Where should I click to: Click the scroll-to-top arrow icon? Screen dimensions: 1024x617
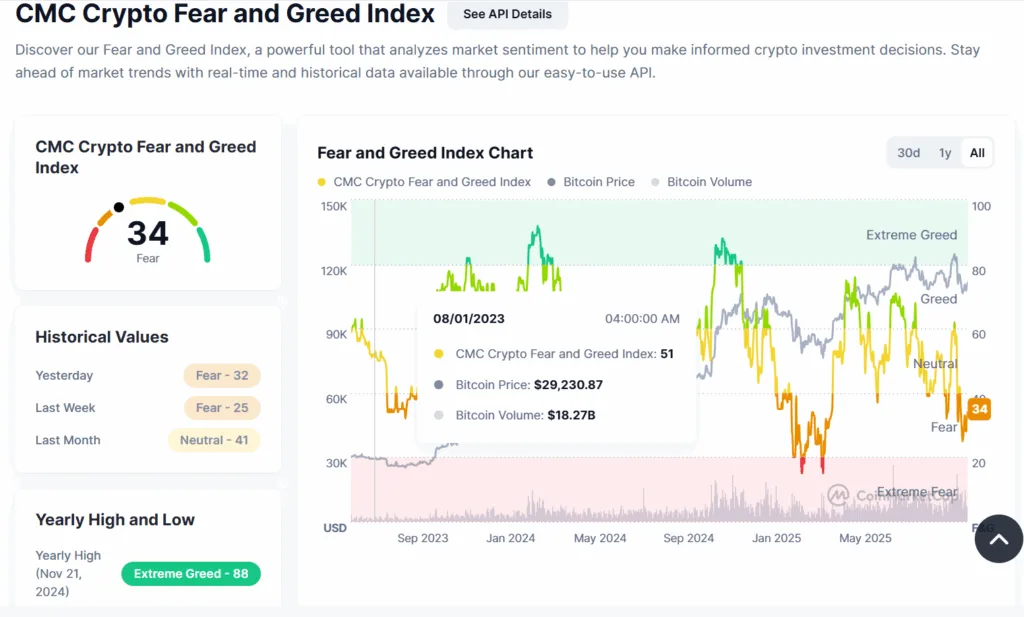coord(998,539)
